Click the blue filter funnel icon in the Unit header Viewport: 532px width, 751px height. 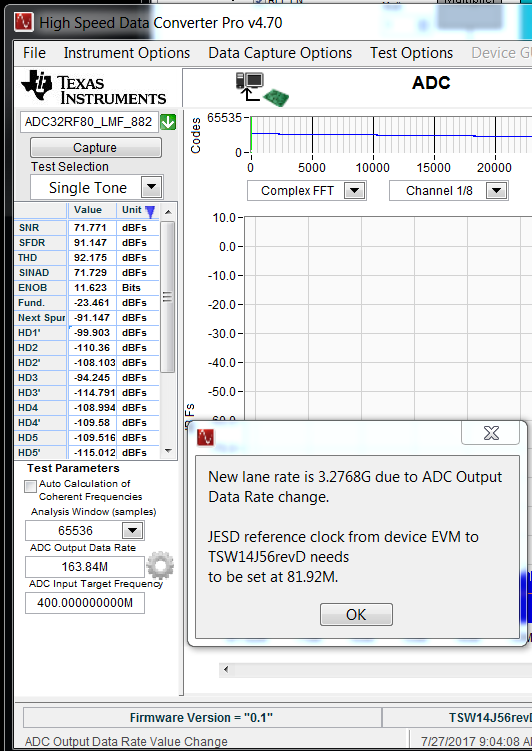coord(150,211)
